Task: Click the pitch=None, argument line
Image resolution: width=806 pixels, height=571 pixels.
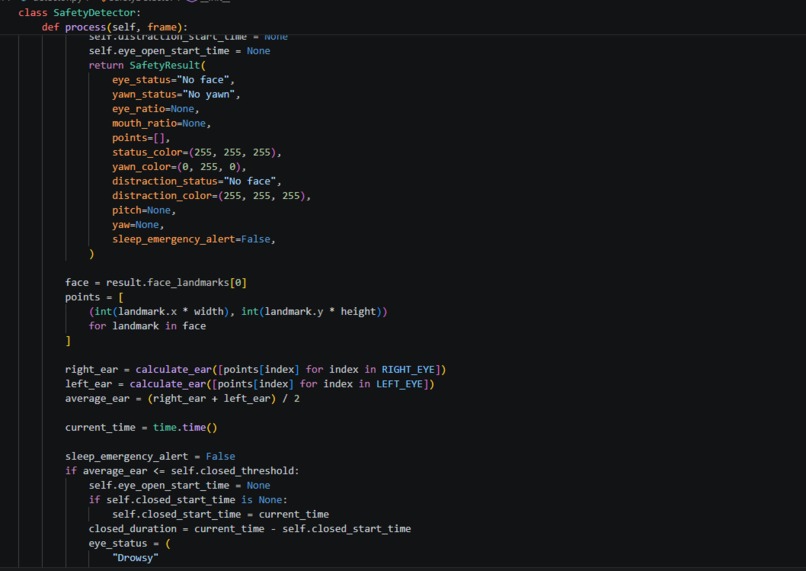Action: tap(144, 210)
